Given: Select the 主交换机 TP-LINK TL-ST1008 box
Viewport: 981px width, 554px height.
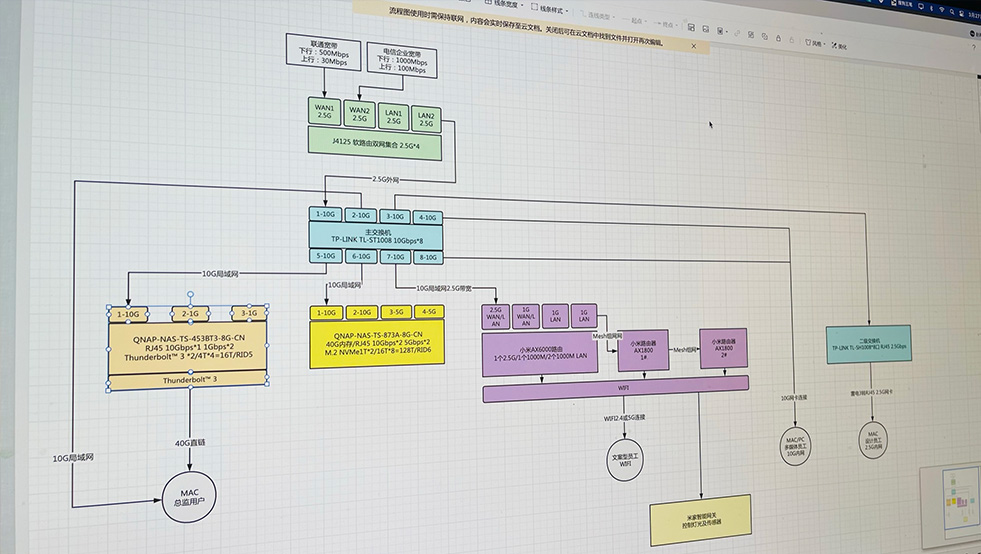Looking at the screenshot, I should [376, 237].
